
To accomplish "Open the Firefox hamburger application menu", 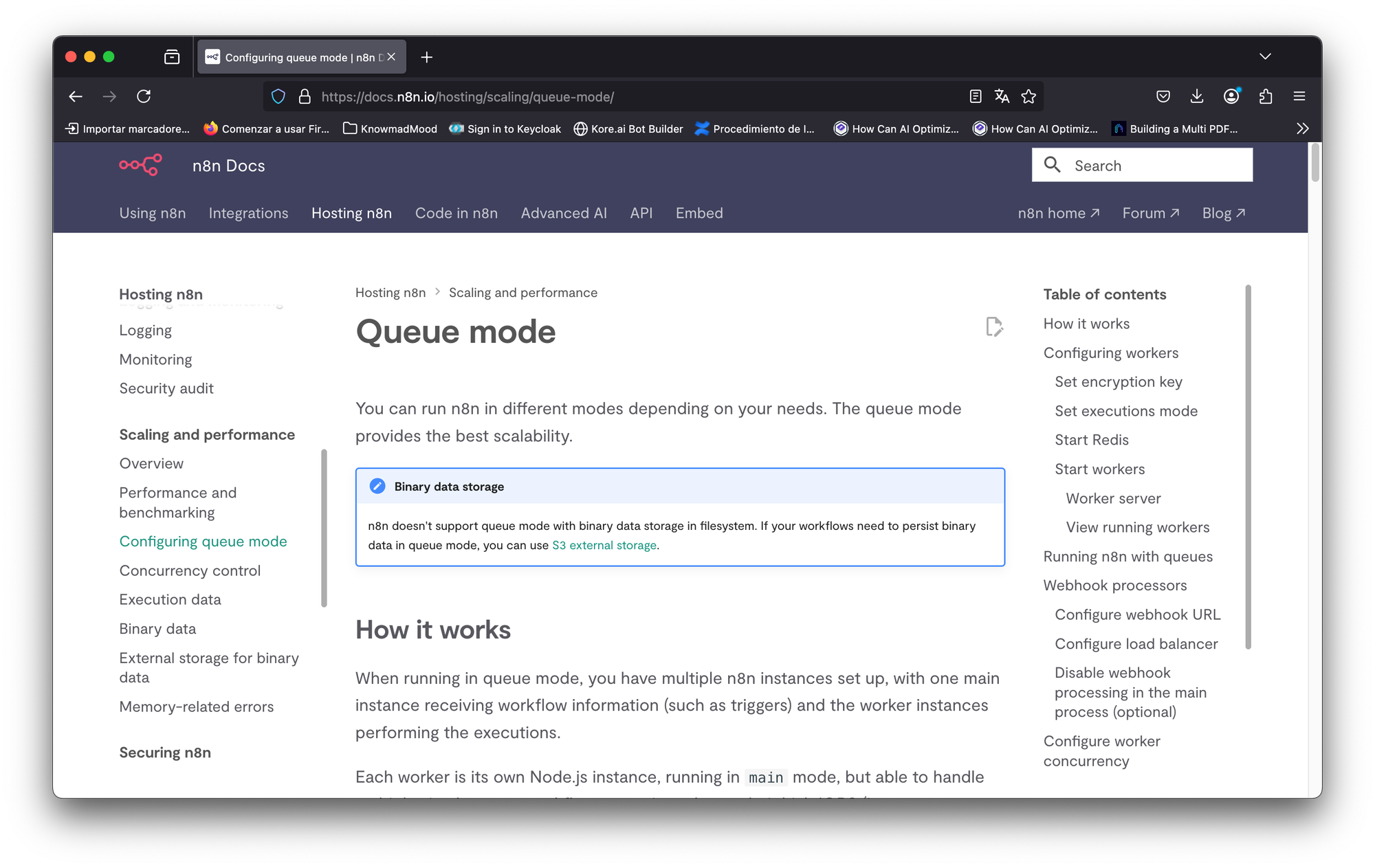I will pos(1299,97).
